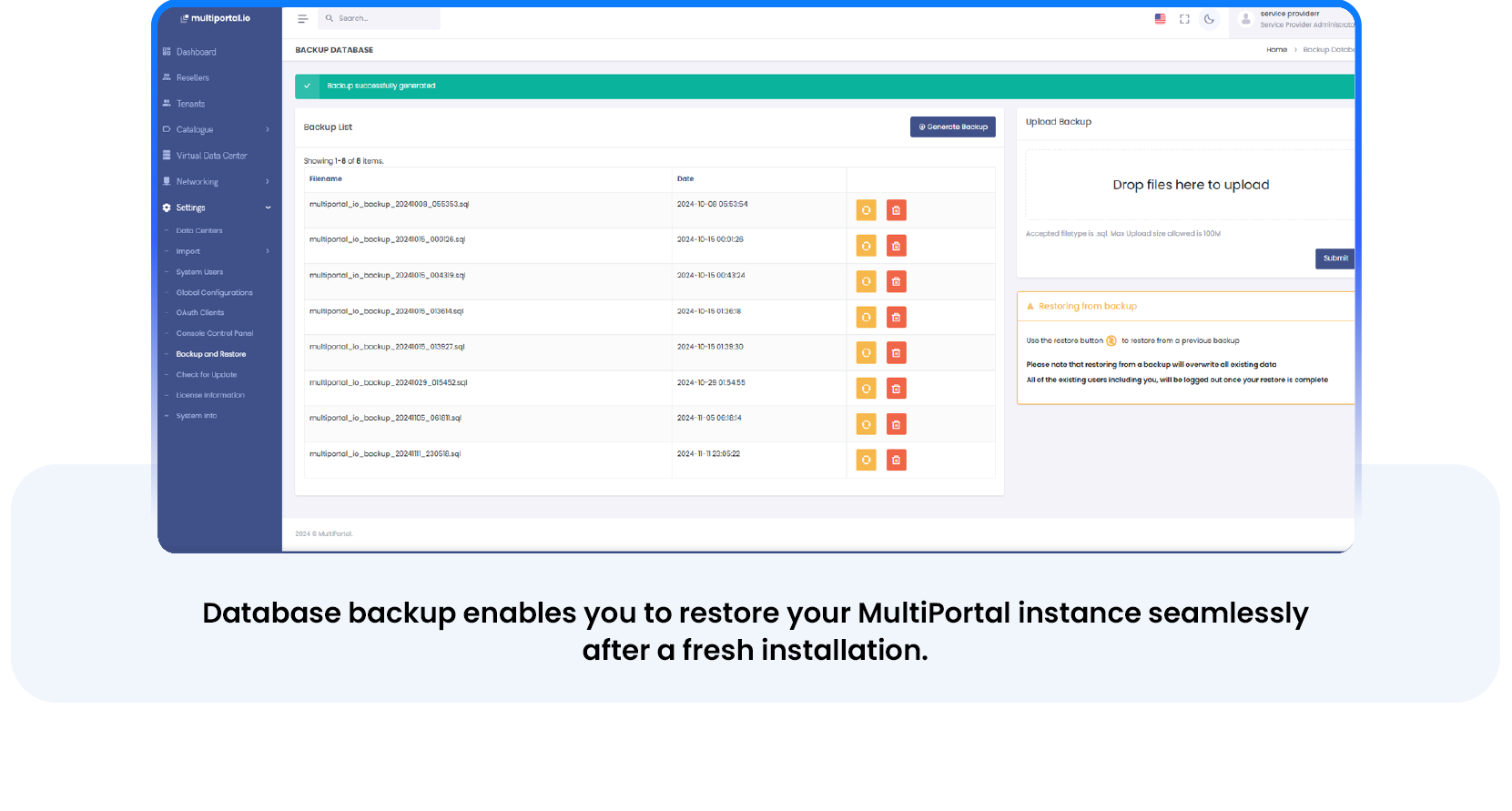Expand the Networking submenu arrow
Image resolution: width=1512 pixels, height=811 pixels.
pos(268,182)
